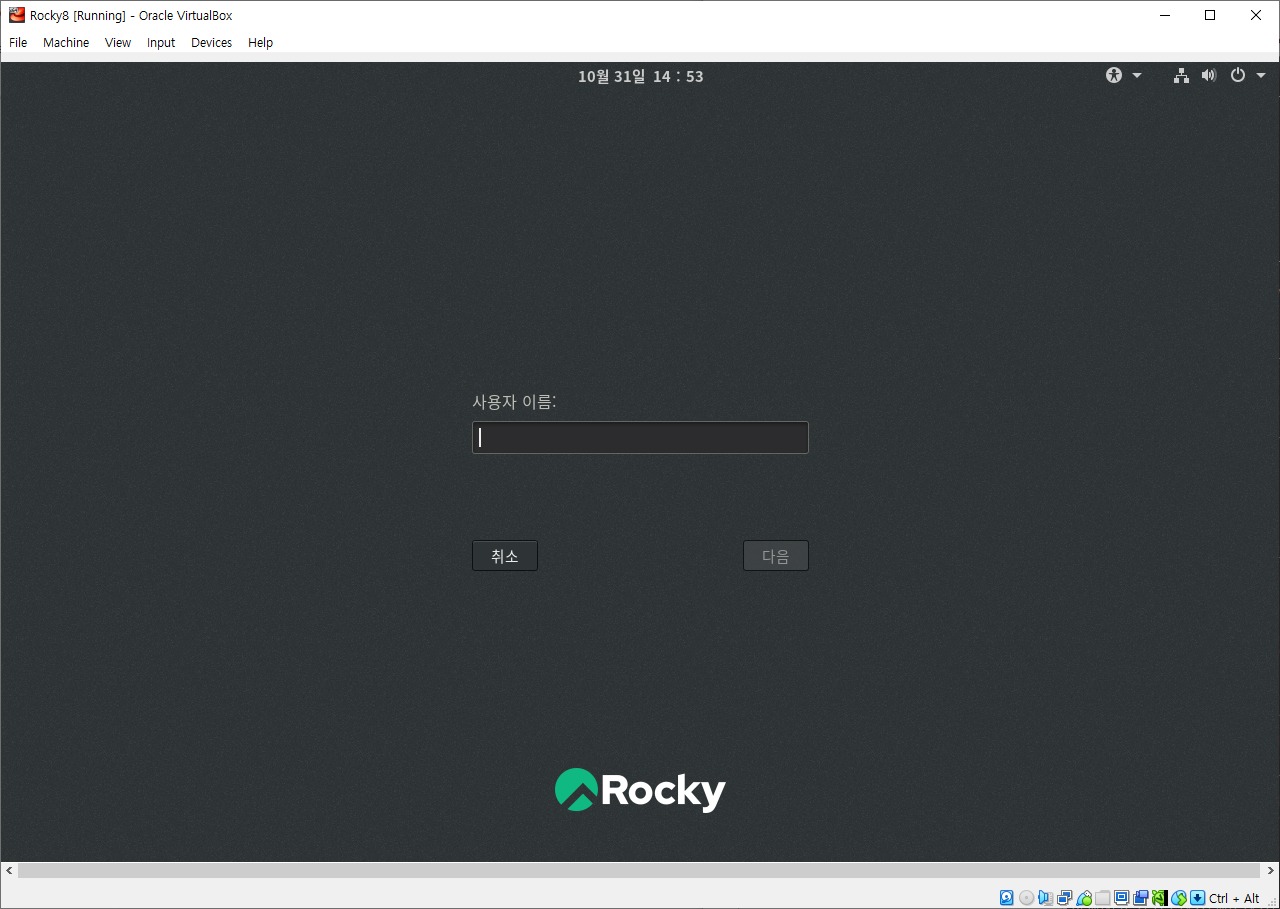Screen dimensions: 1280x909
Task: Click the display settings status icon
Action: point(1121,898)
